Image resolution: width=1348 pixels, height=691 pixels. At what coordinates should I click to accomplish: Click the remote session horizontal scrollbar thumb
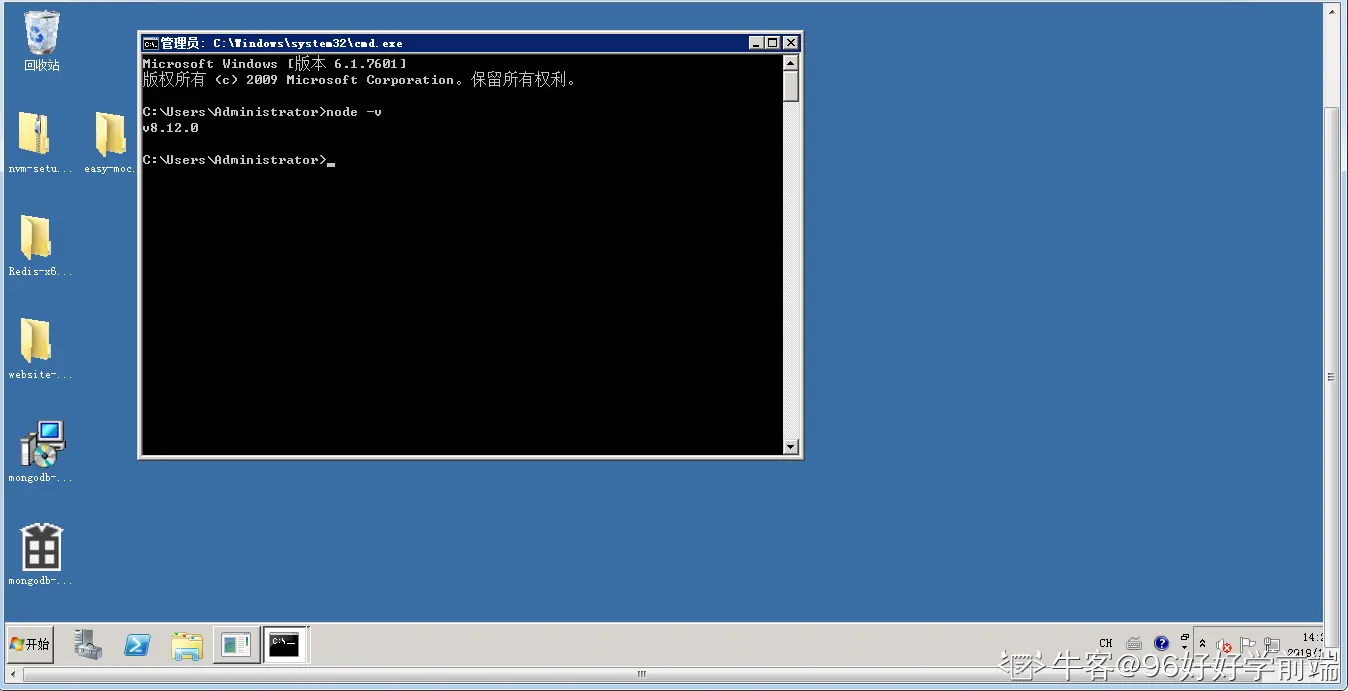(x=640, y=675)
